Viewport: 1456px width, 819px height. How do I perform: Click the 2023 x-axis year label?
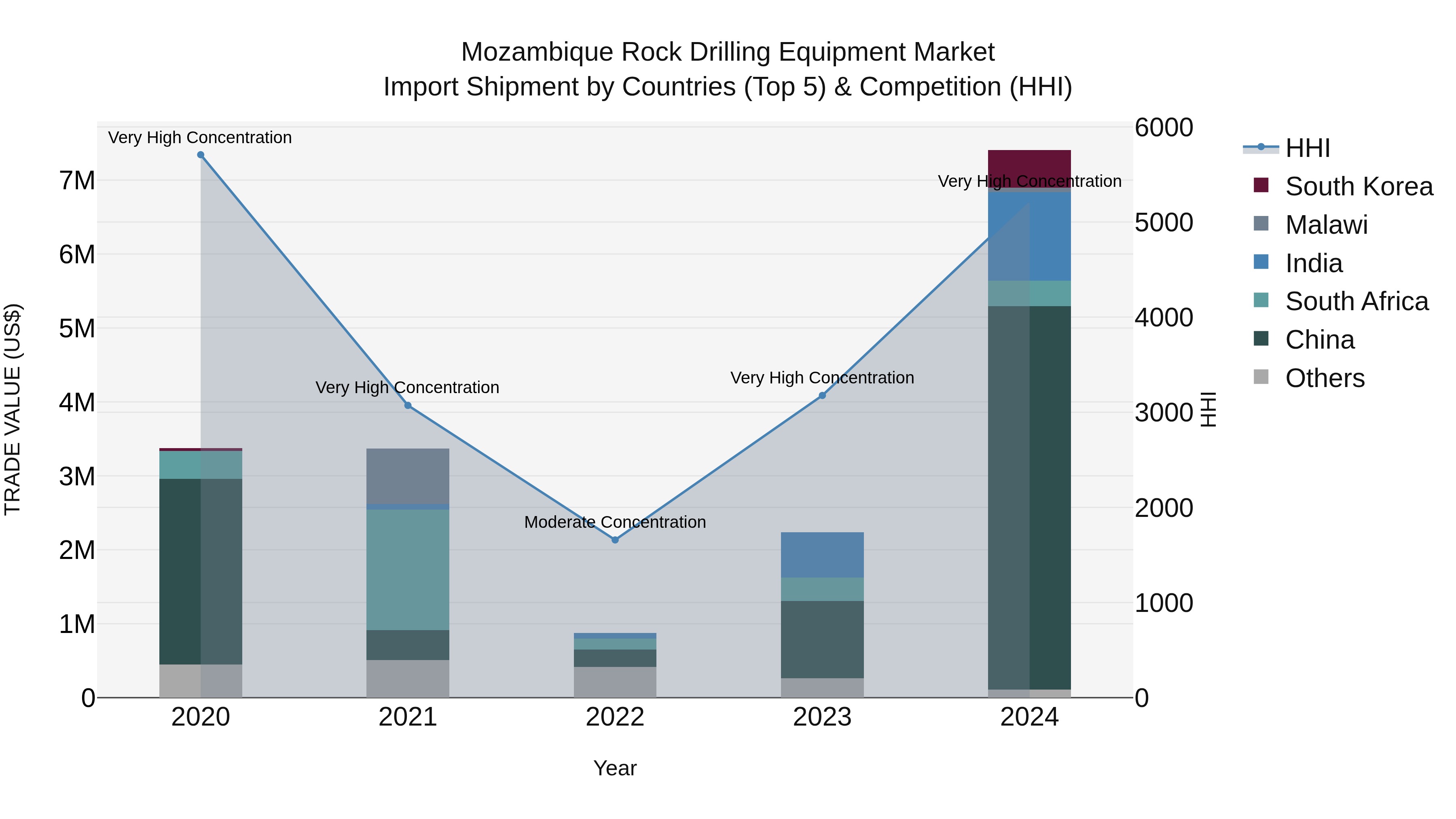822,717
